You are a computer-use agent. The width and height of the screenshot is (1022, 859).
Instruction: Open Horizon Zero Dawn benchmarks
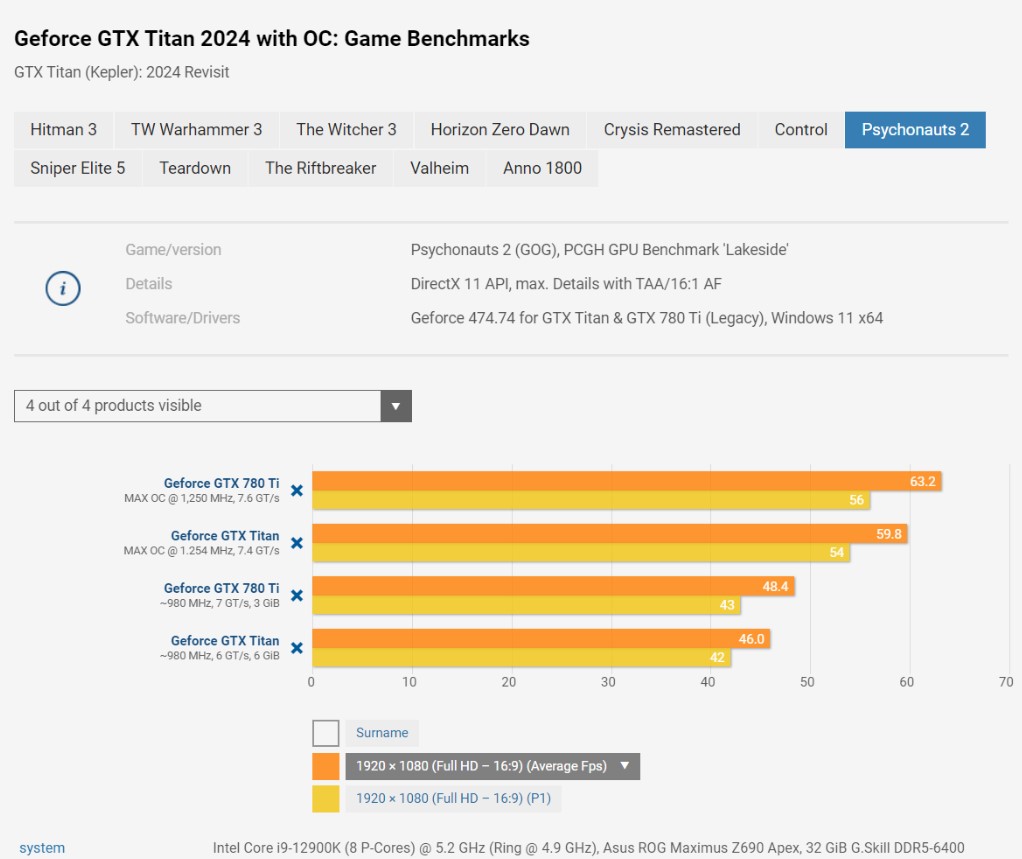click(500, 130)
